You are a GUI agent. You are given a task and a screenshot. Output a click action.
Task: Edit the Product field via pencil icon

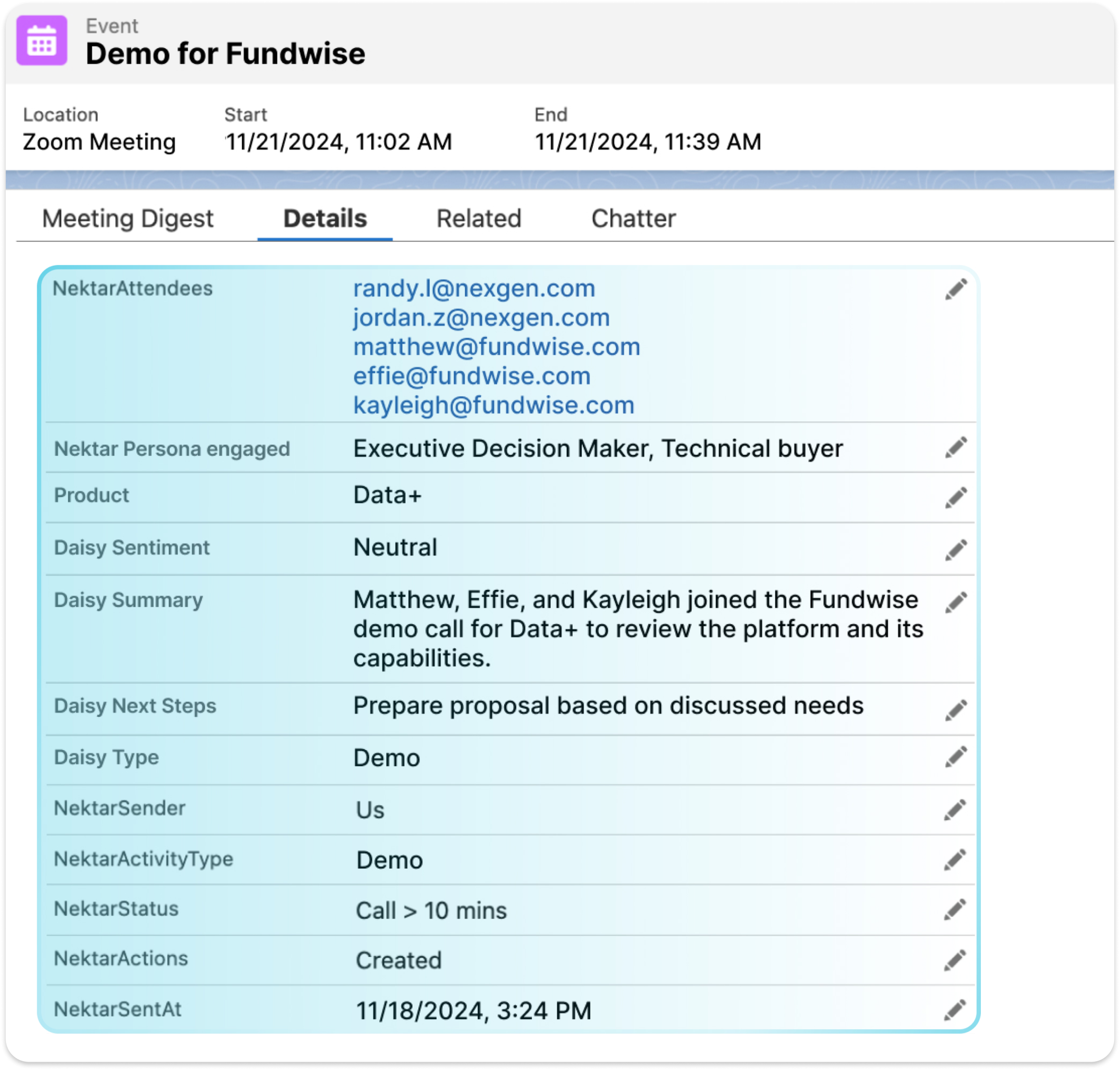coord(956,497)
